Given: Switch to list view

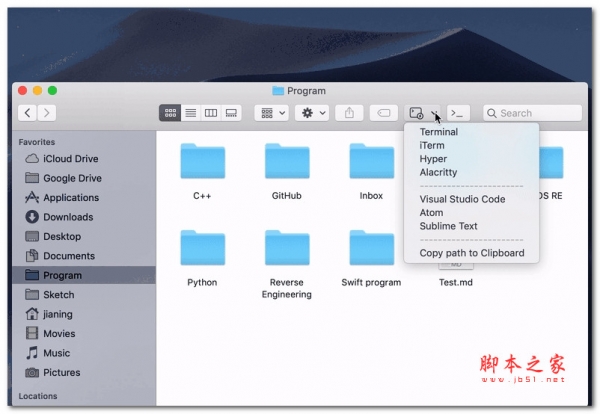Looking at the screenshot, I should [191, 113].
